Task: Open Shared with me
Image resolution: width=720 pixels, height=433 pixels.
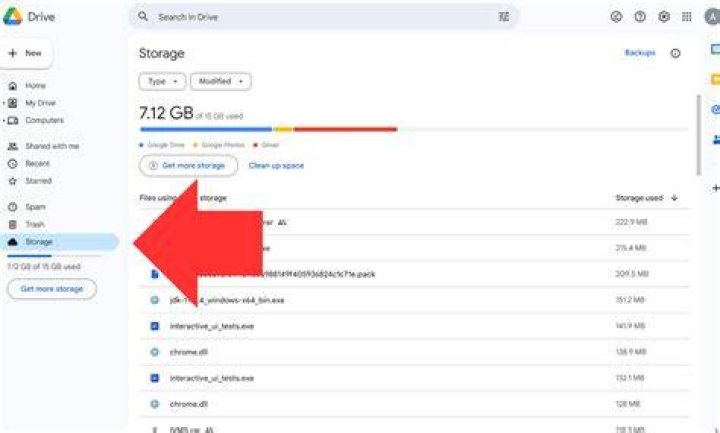Action: pos(52,146)
